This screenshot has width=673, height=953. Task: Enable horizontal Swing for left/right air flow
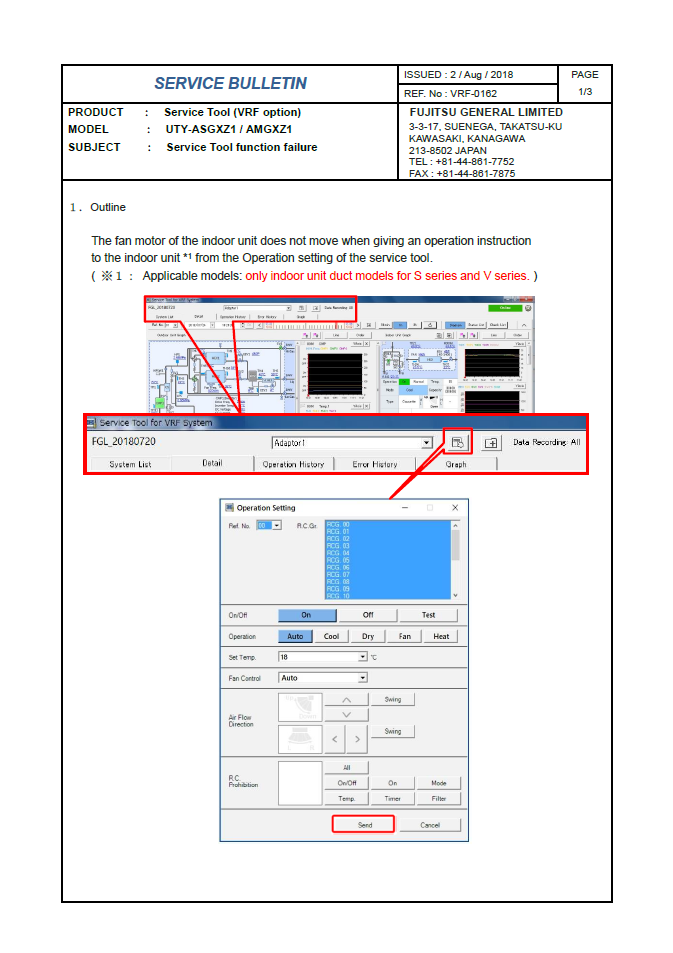coord(393,731)
